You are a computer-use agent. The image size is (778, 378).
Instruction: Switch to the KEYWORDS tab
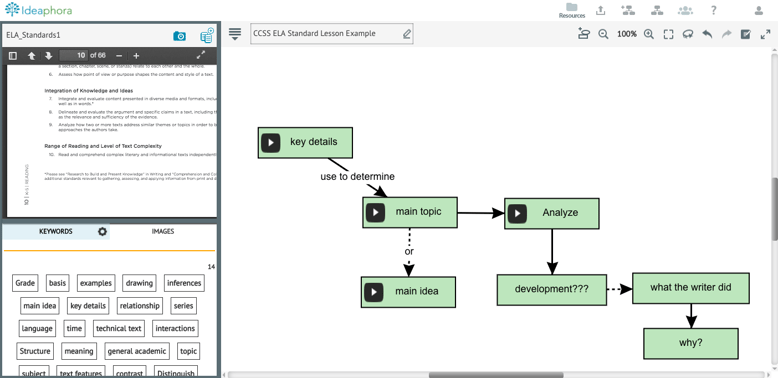pos(56,231)
